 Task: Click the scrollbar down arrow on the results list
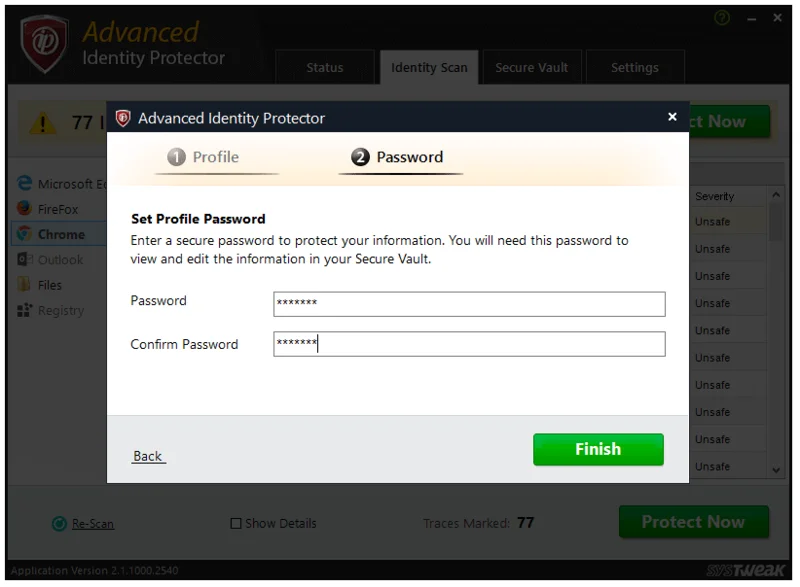coord(777,468)
